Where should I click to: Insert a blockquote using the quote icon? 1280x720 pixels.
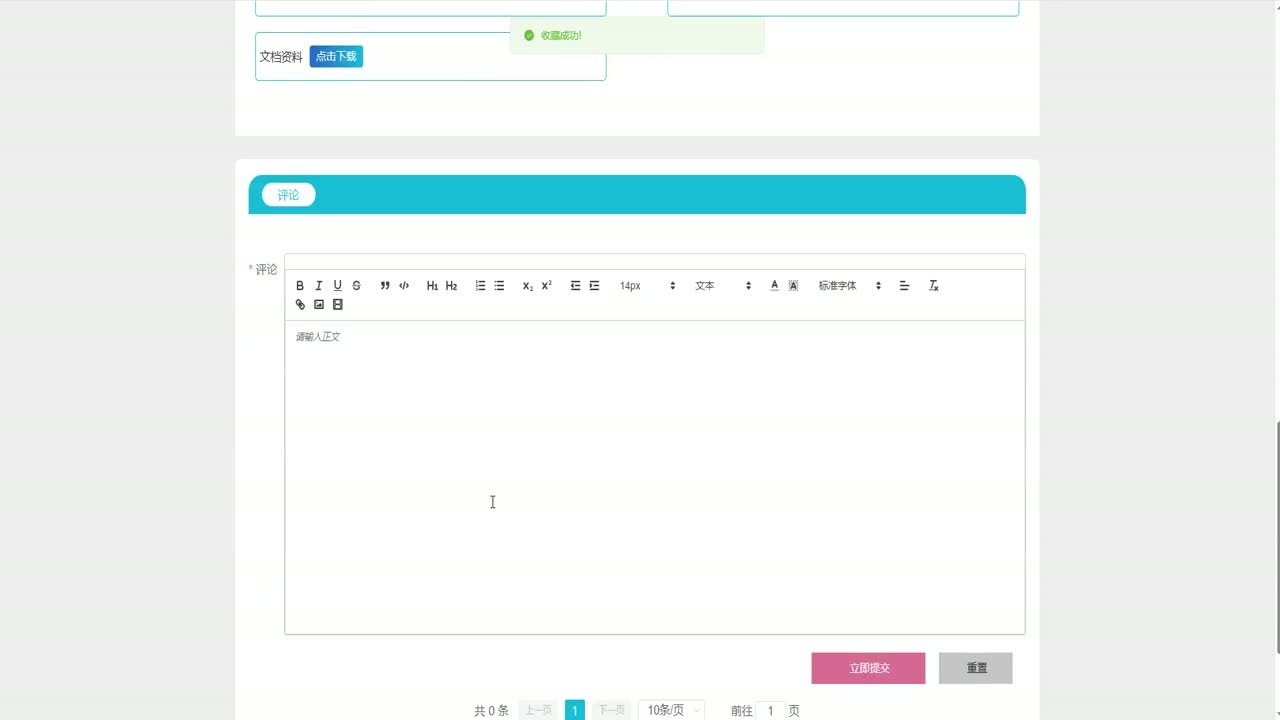click(385, 286)
